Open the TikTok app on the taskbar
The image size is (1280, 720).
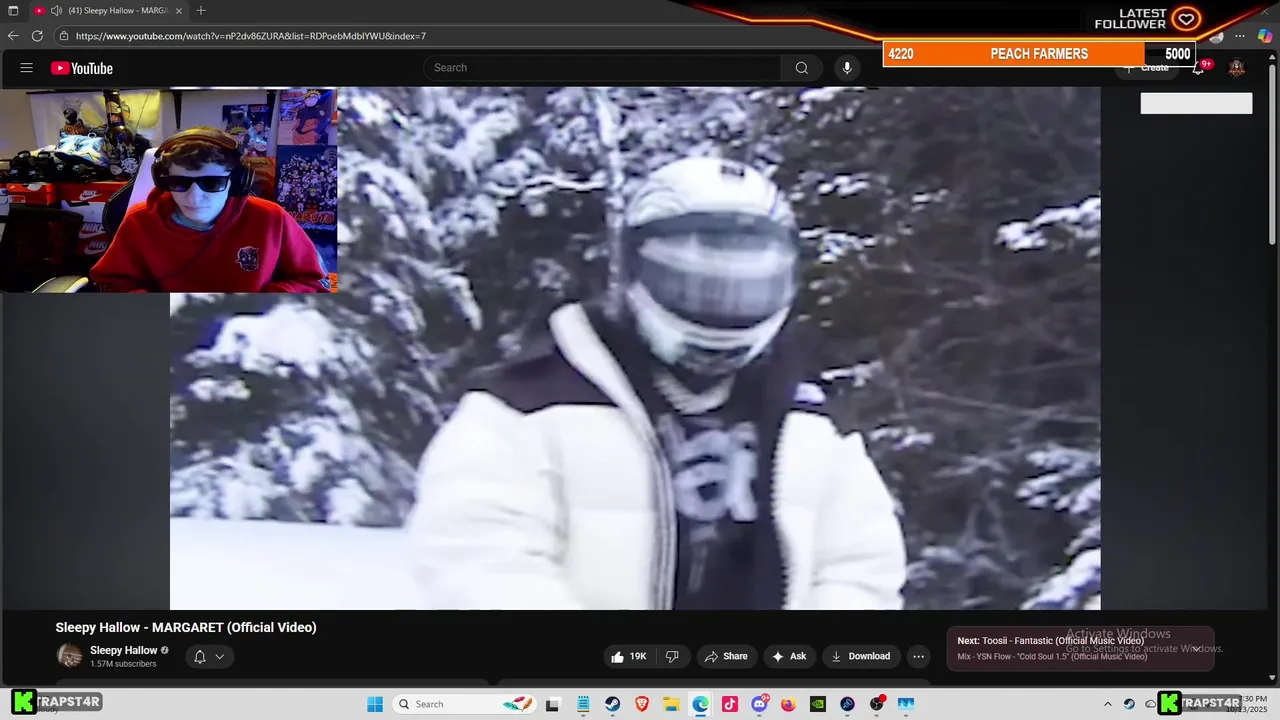(730, 704)
